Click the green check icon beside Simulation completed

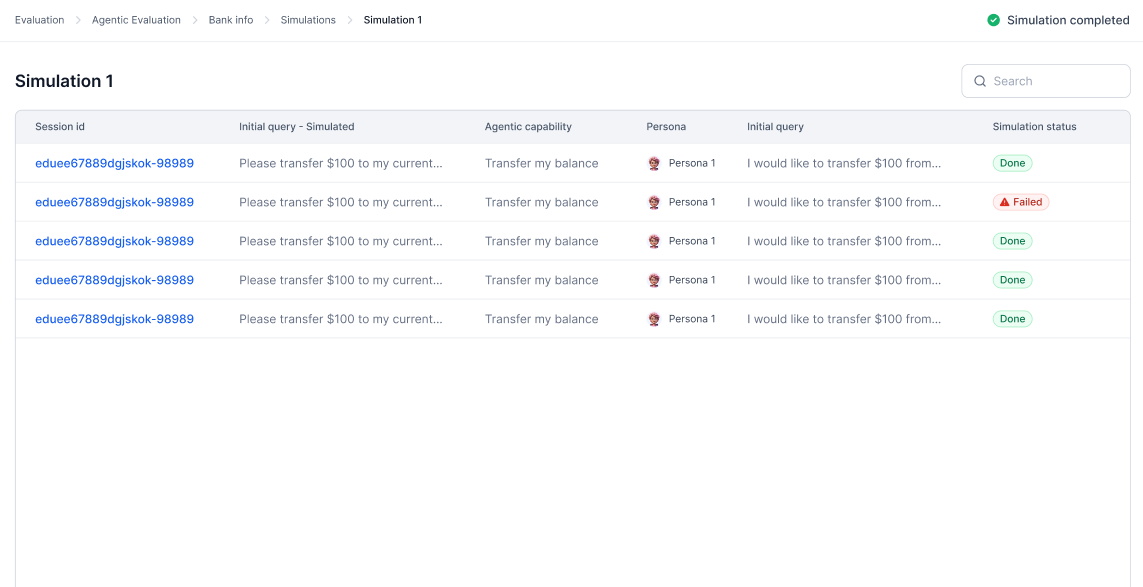(x=993, y=20)
